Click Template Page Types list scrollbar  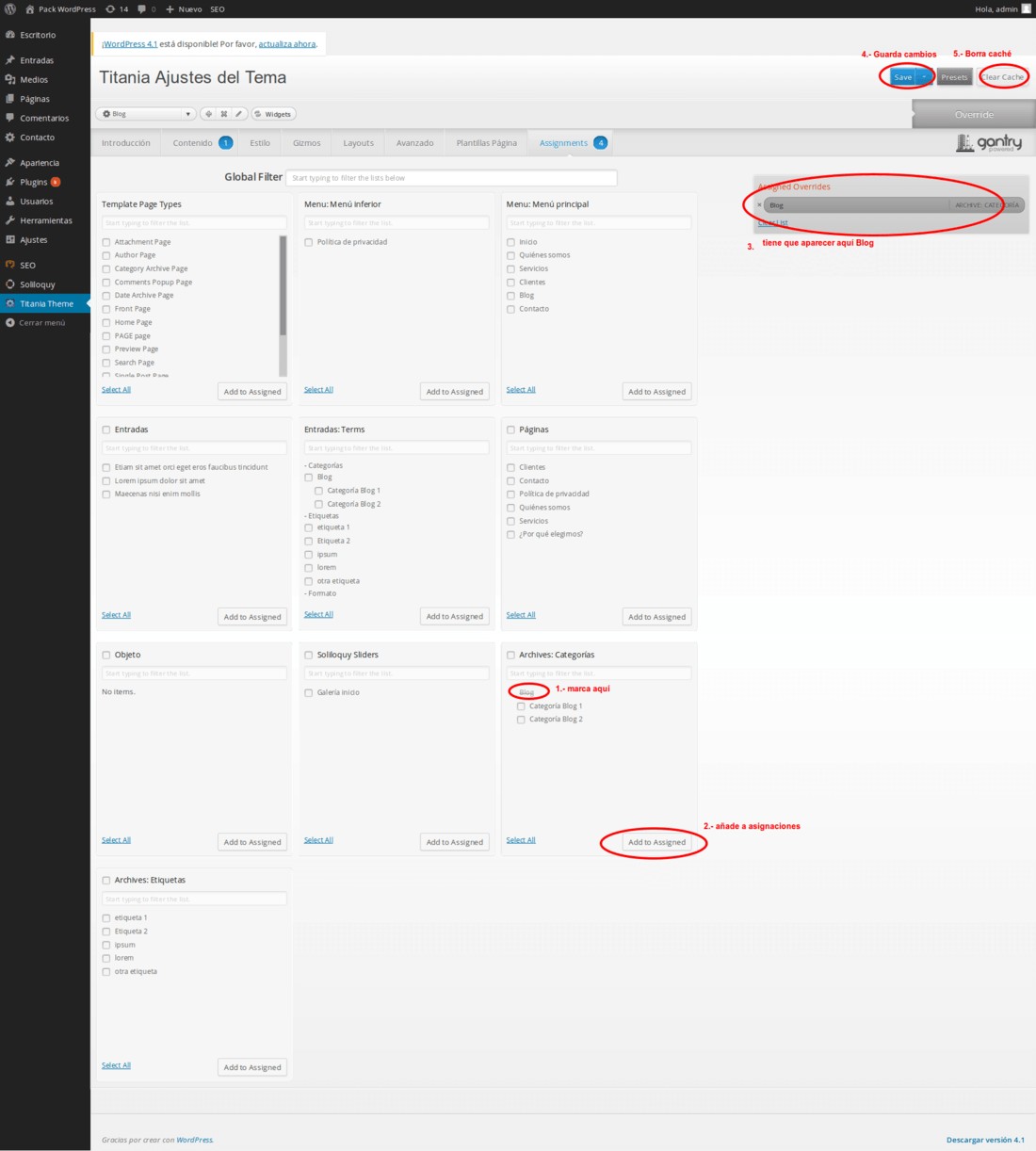coord(283,285)
